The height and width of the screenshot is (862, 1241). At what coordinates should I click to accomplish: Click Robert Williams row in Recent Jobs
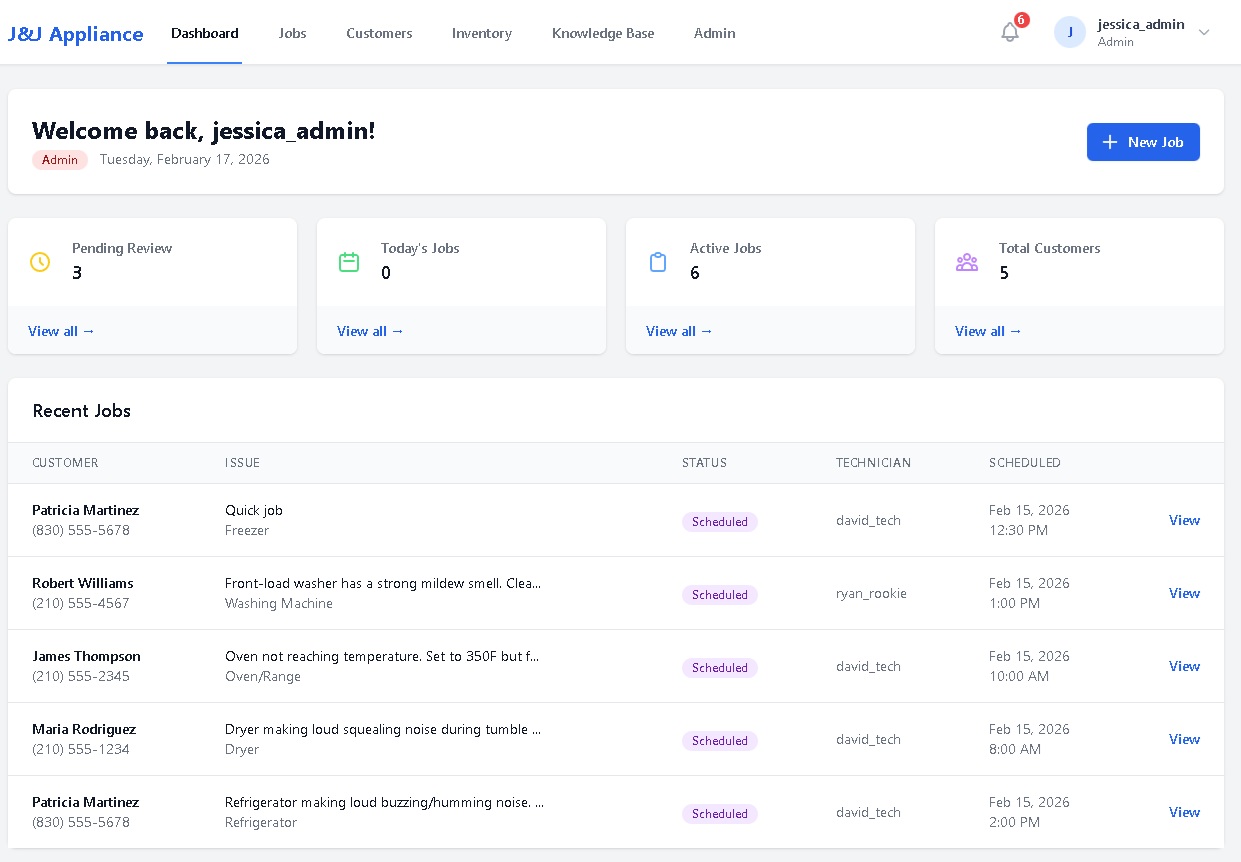(x=400, y=592)
